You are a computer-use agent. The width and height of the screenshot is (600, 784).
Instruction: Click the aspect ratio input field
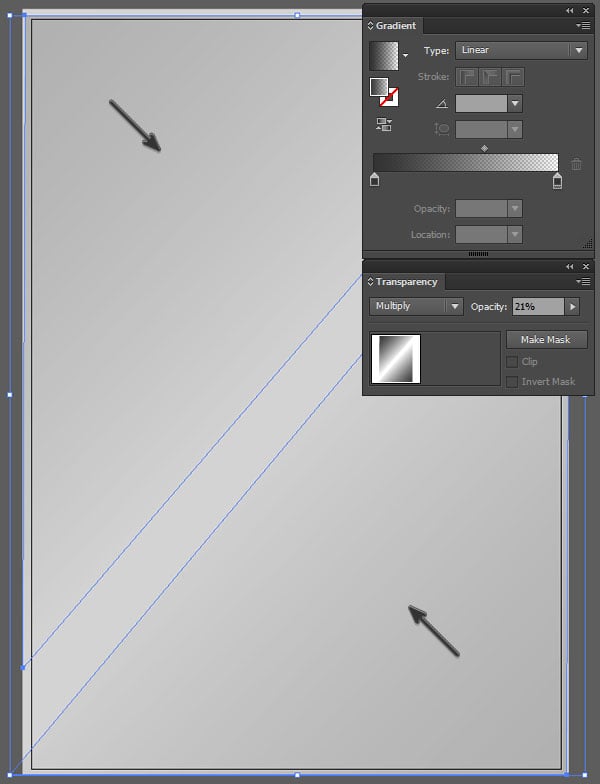(x=481, y=130)
